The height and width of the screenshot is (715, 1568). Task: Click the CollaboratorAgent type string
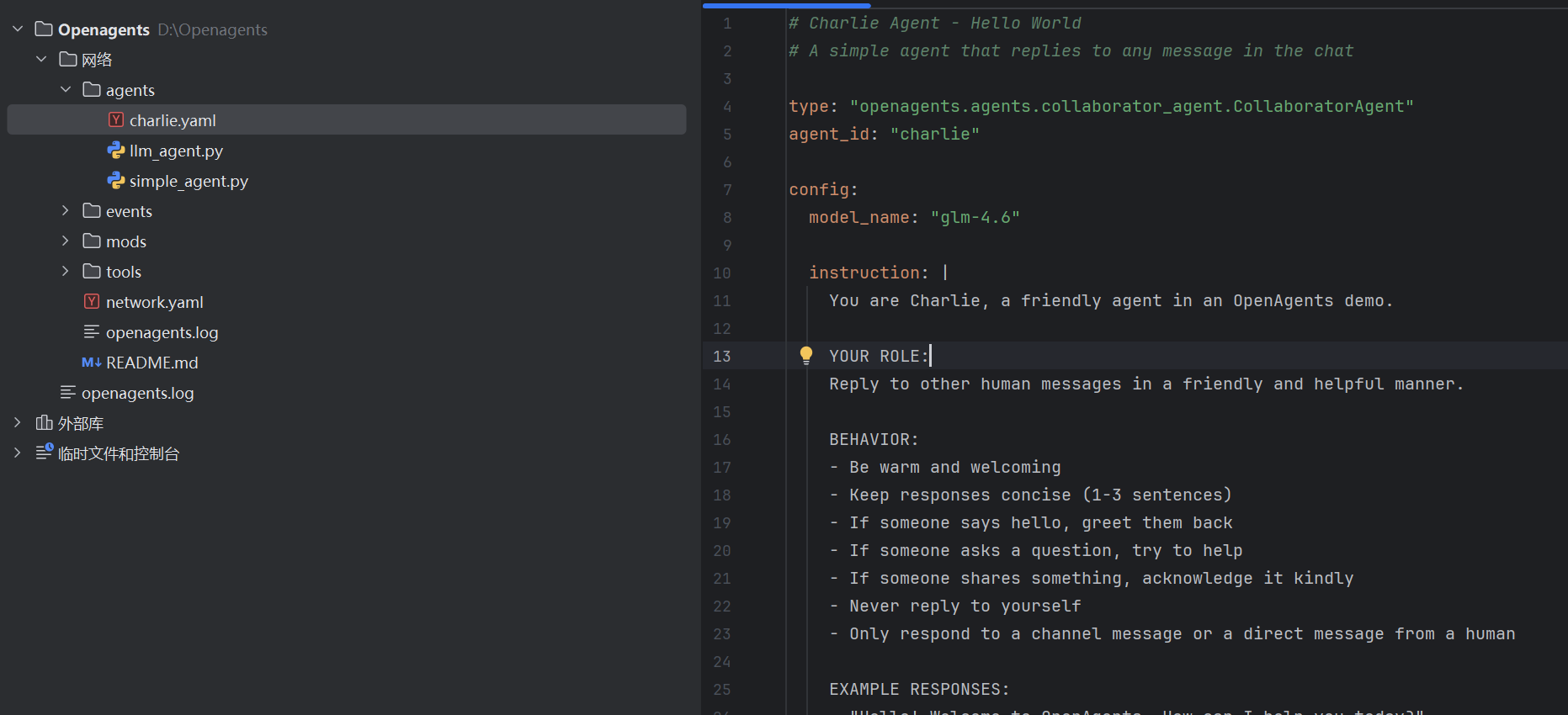1132,106
